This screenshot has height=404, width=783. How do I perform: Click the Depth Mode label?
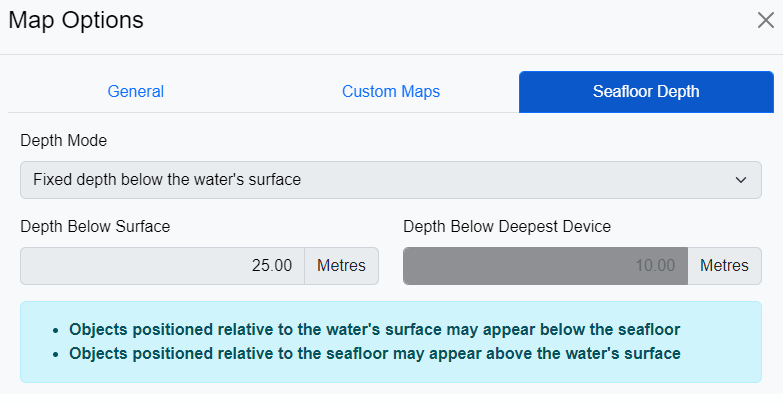pyautogui.click(x=64, y=140)
